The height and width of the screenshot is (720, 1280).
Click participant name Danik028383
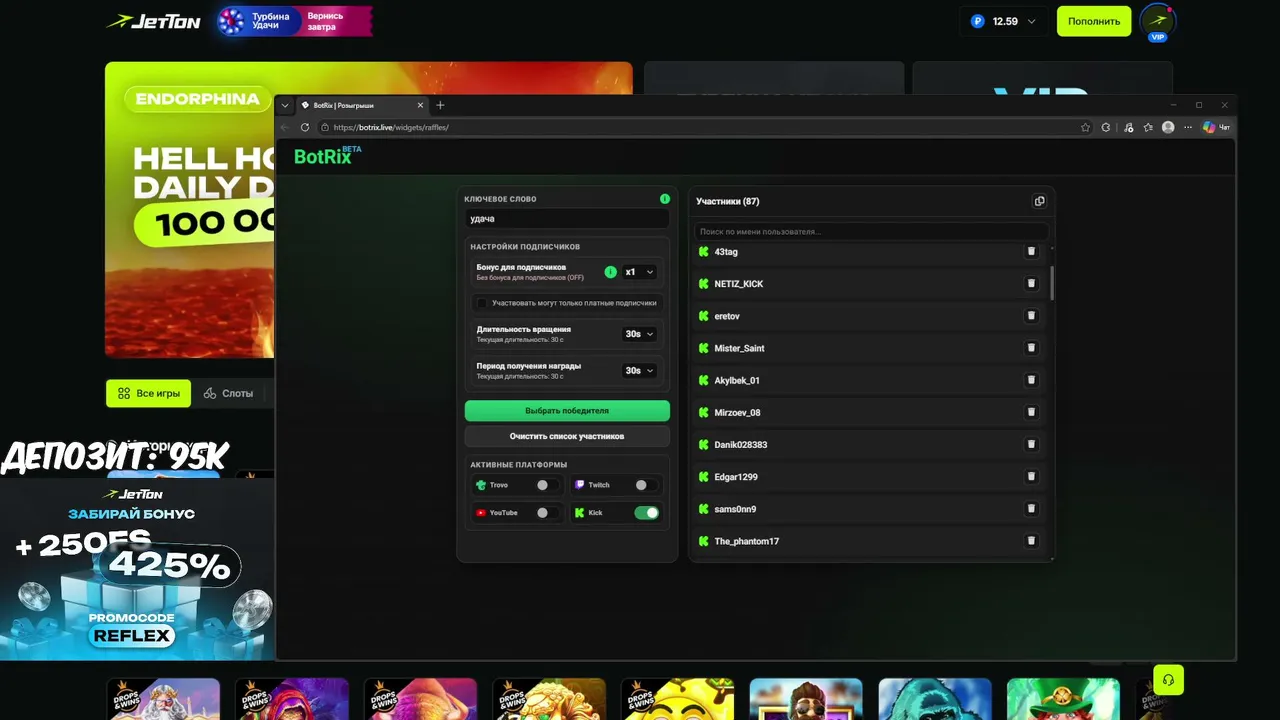[x=741, y=444]
